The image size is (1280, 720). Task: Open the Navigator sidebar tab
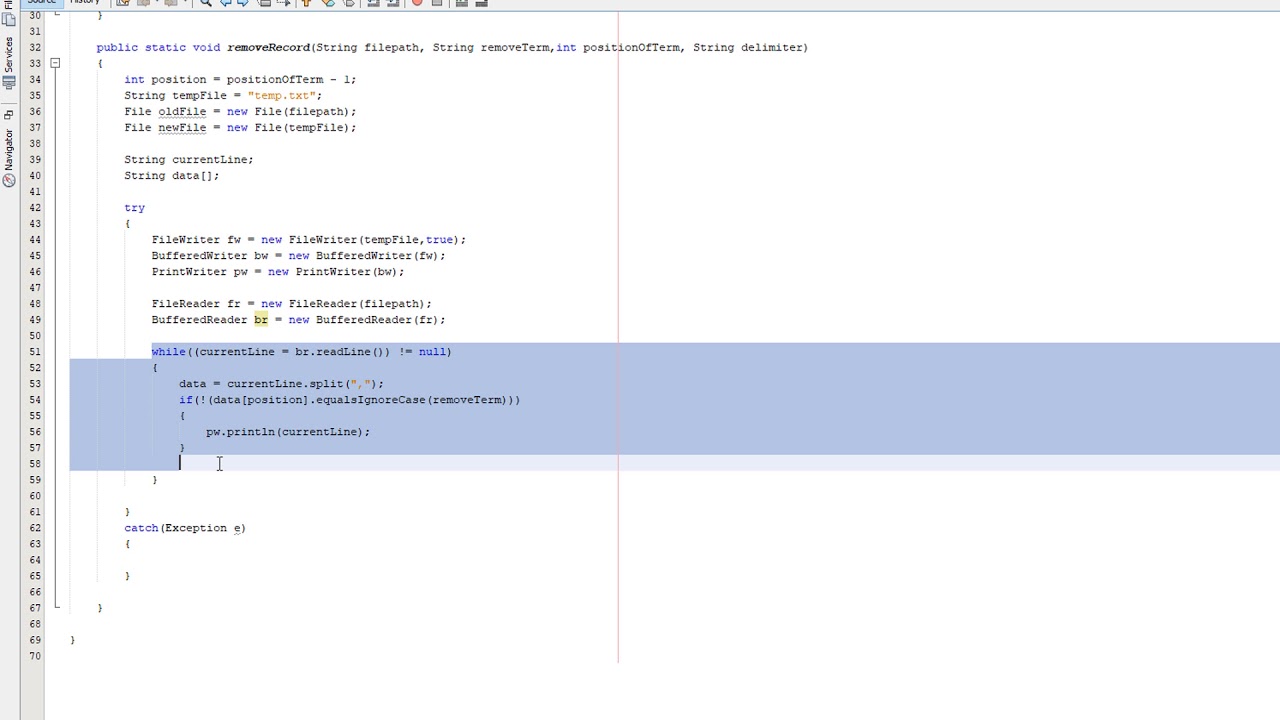(x=9, y=149)
